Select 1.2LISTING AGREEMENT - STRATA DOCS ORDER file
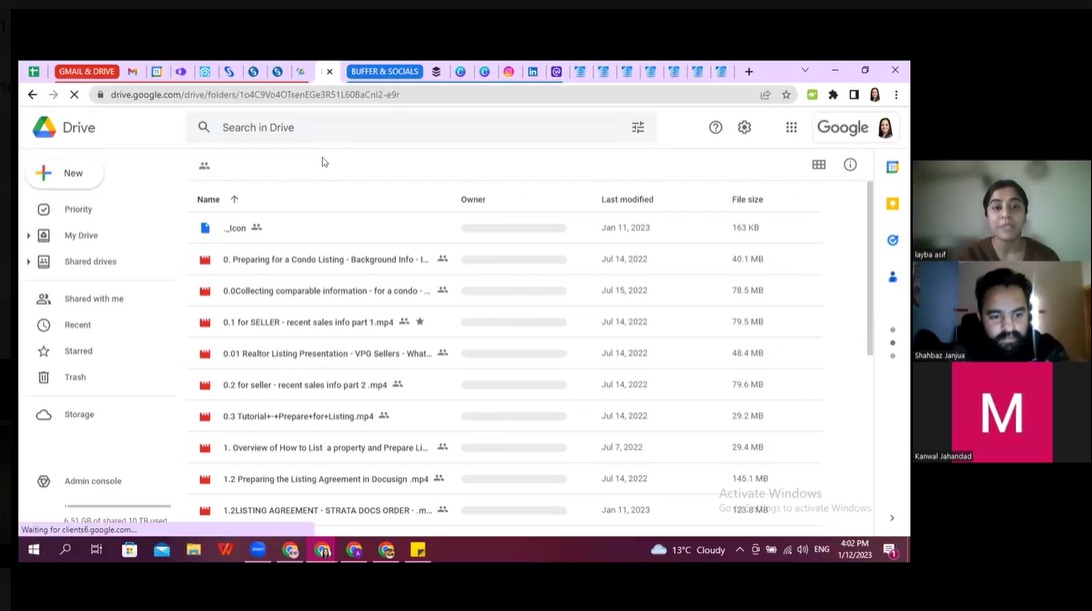This screenshot has width=1092, height=611. (504, 510)
